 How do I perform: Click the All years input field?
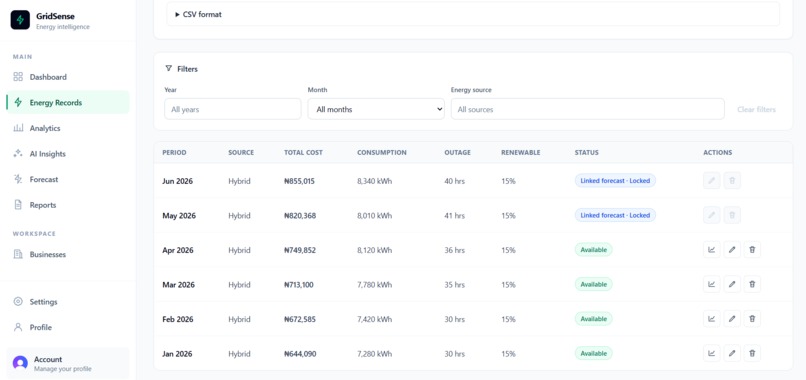(233, 109)
